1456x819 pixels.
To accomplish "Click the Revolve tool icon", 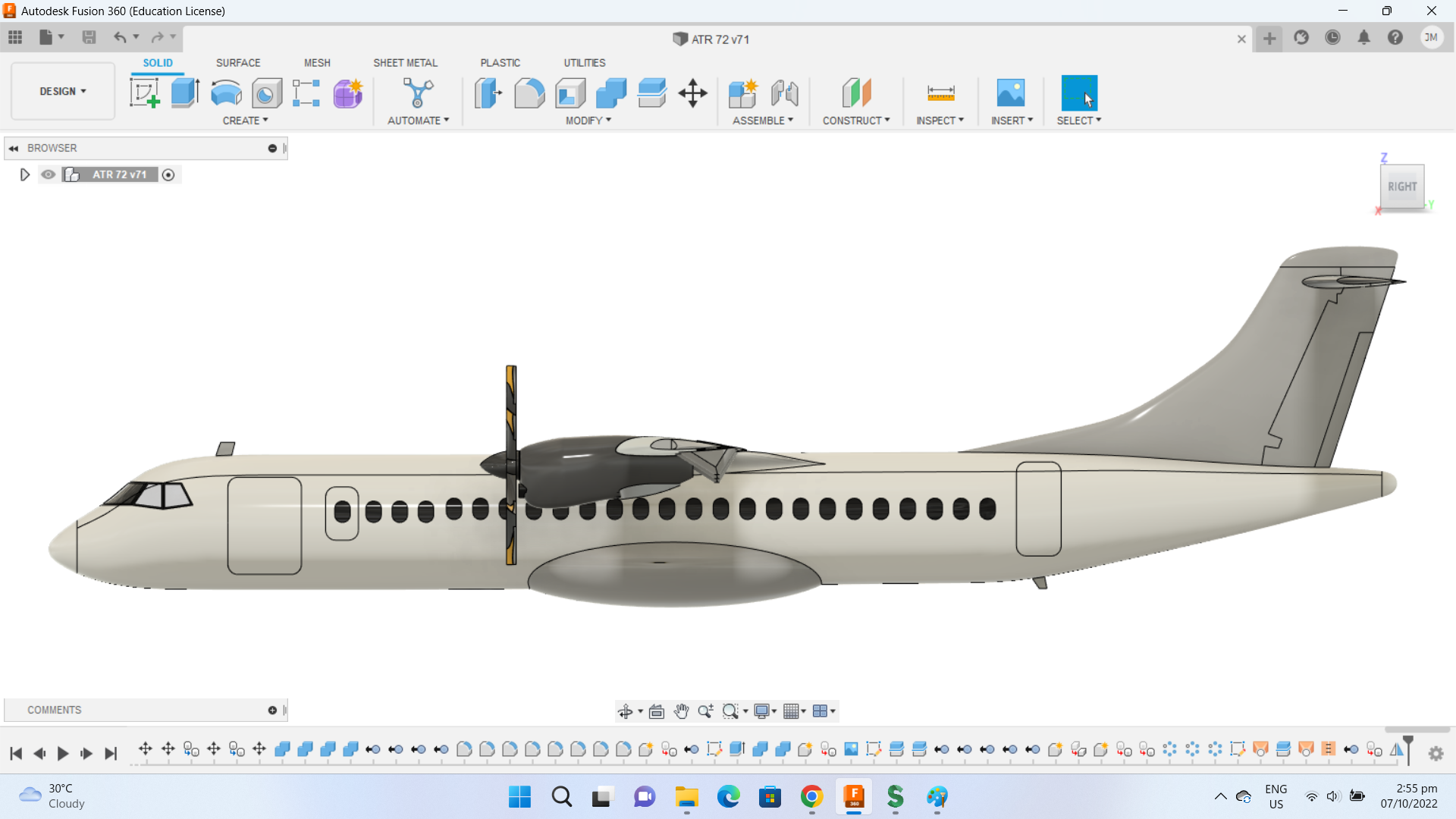I will pyautogui.click(x=226, y=93).
